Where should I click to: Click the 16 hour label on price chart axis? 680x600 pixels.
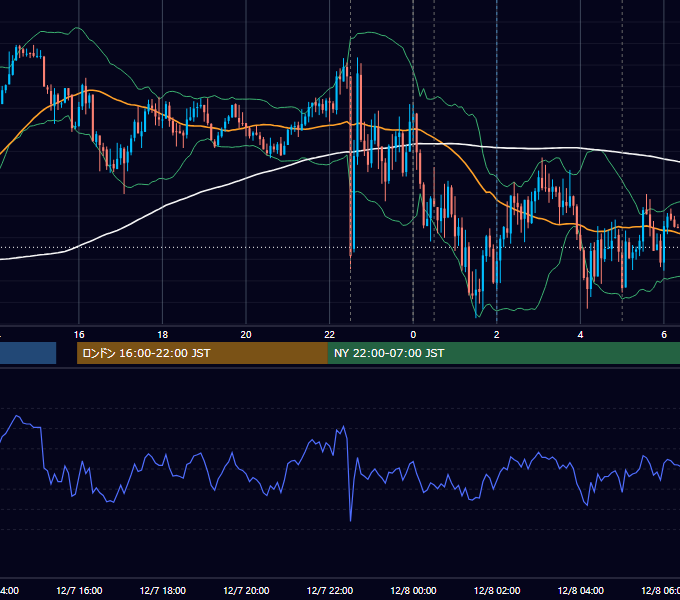(79, 335)
